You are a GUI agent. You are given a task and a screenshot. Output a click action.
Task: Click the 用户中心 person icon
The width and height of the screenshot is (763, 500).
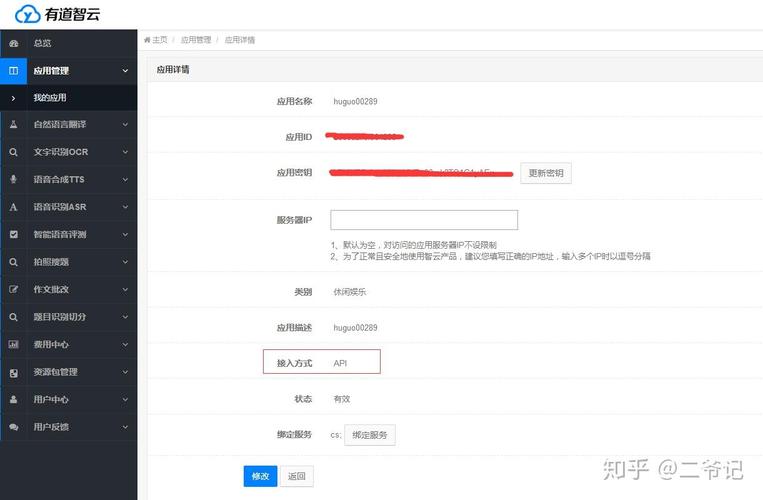14,399
